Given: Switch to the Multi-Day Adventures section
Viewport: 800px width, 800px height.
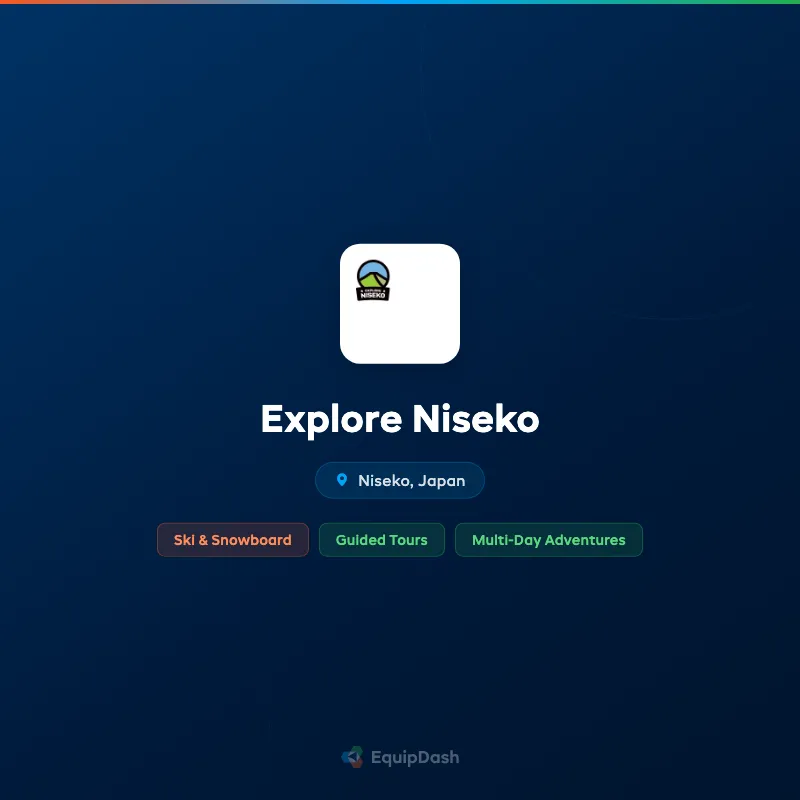Looking at the screenshot, I should click(548, 539).
